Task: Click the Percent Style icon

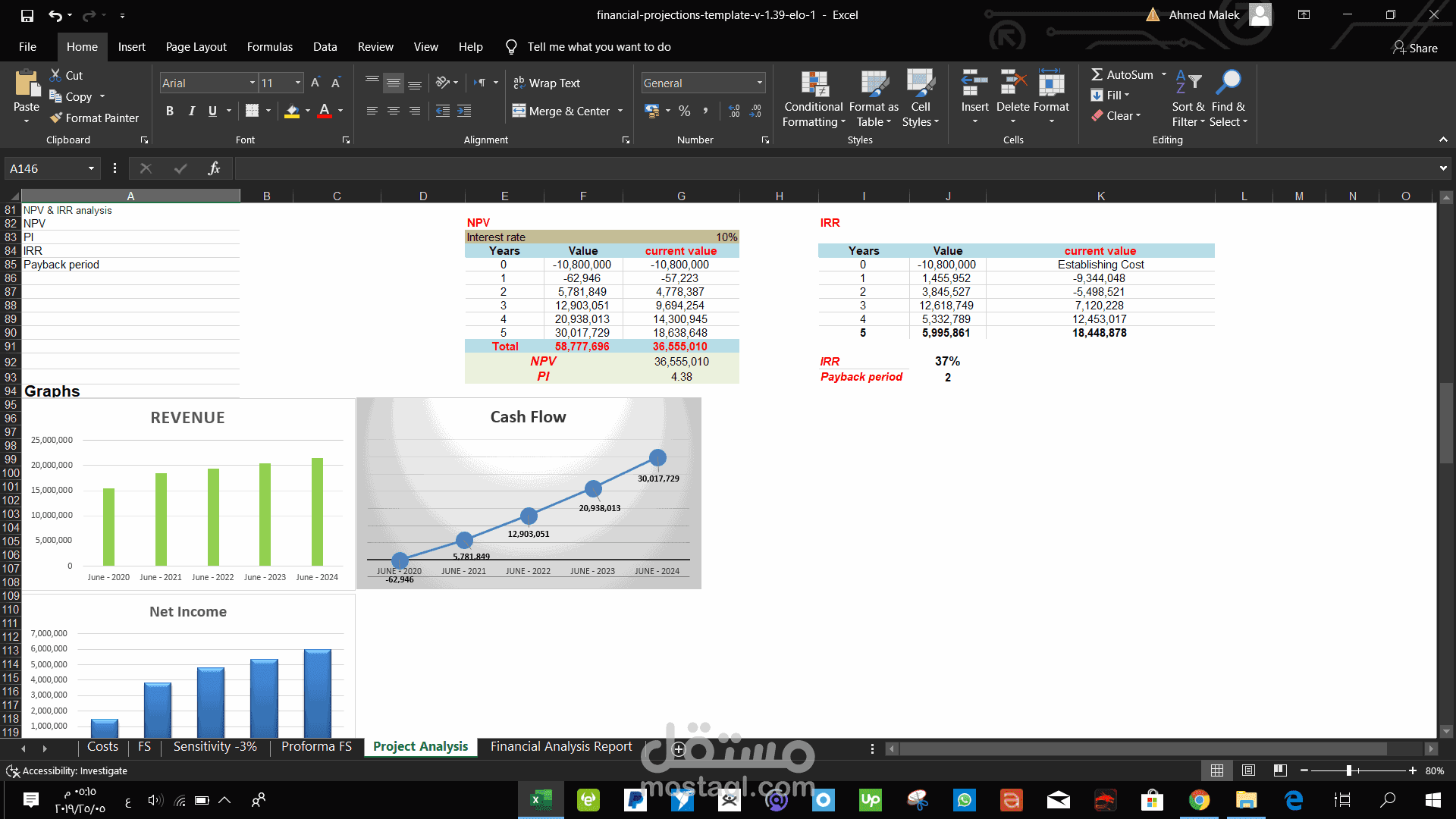Action: (x=684, y=111)
